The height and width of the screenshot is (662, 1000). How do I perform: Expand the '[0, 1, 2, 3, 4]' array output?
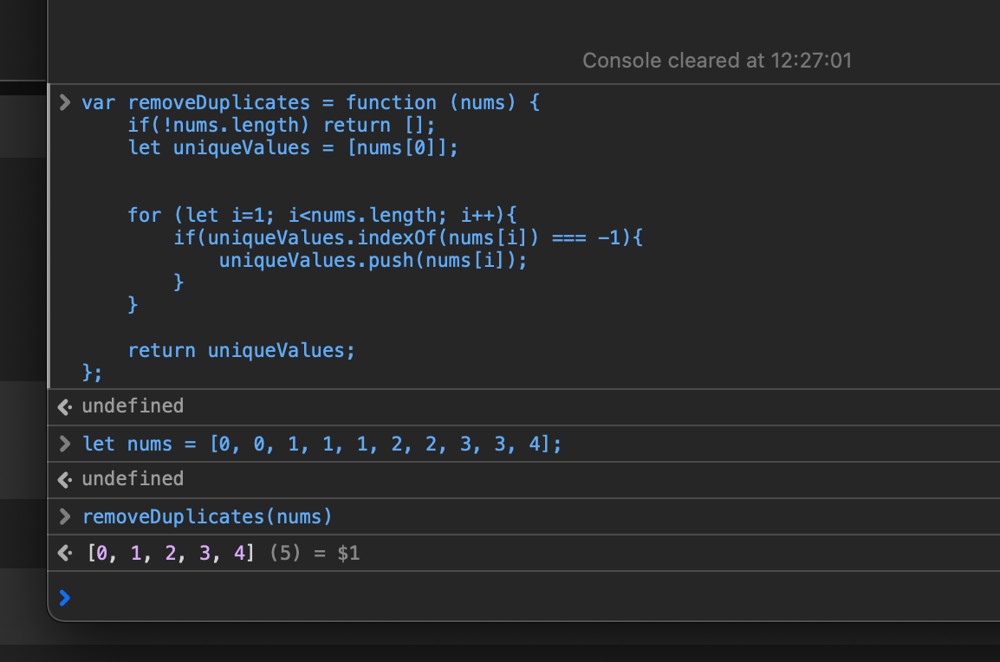pos(170,553)
